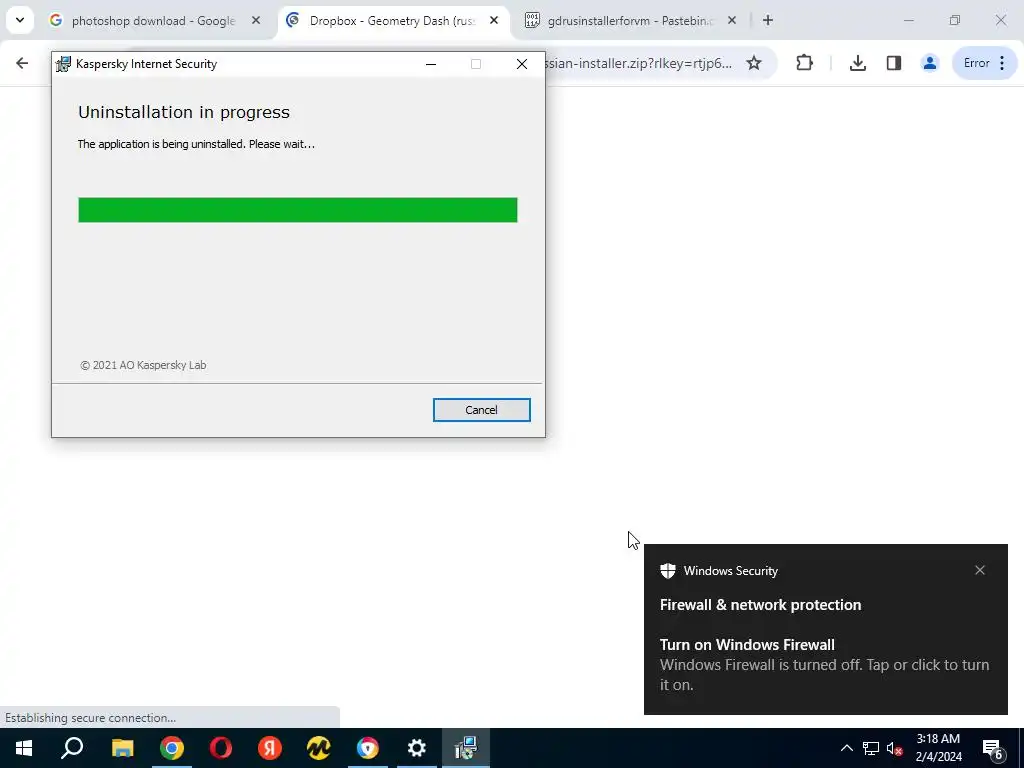This screenshot has width=1024, height=768.
Task: Open Windows taskbar search
Action: (x=72, y=748)
